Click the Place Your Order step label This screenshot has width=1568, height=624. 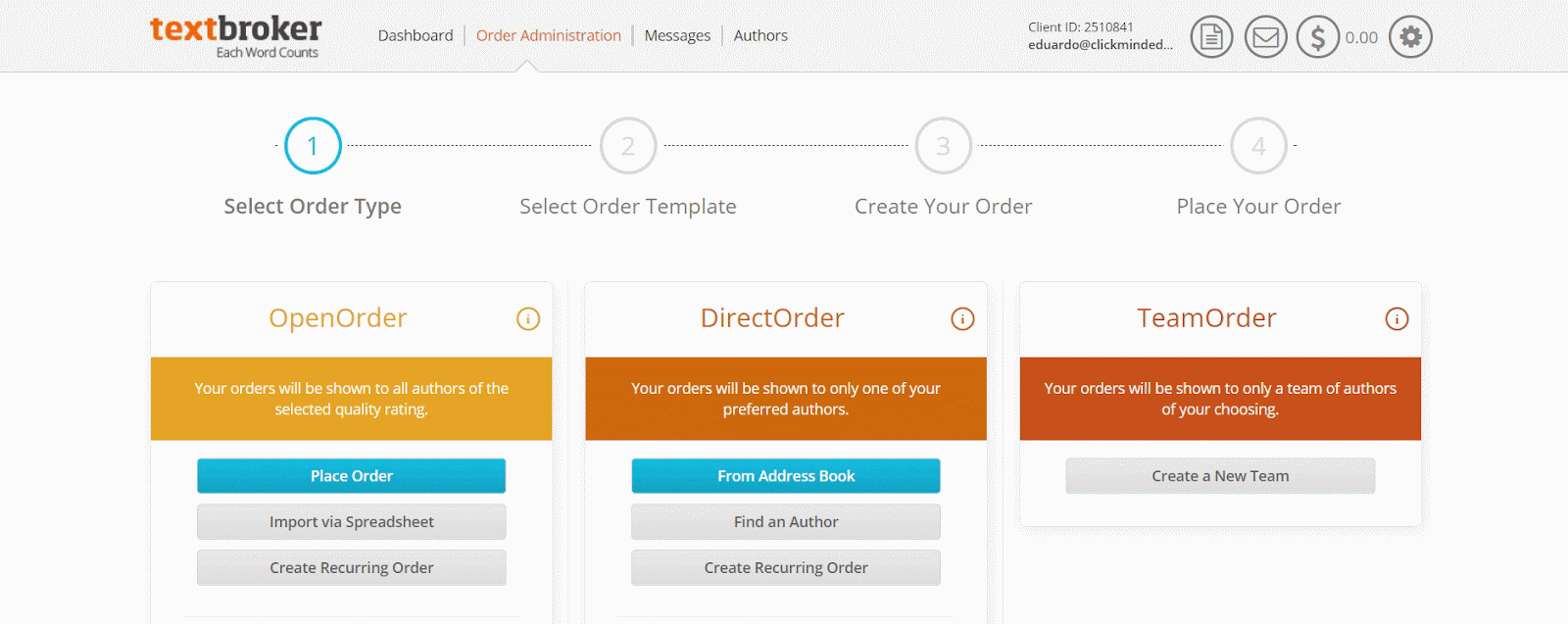1258,207
